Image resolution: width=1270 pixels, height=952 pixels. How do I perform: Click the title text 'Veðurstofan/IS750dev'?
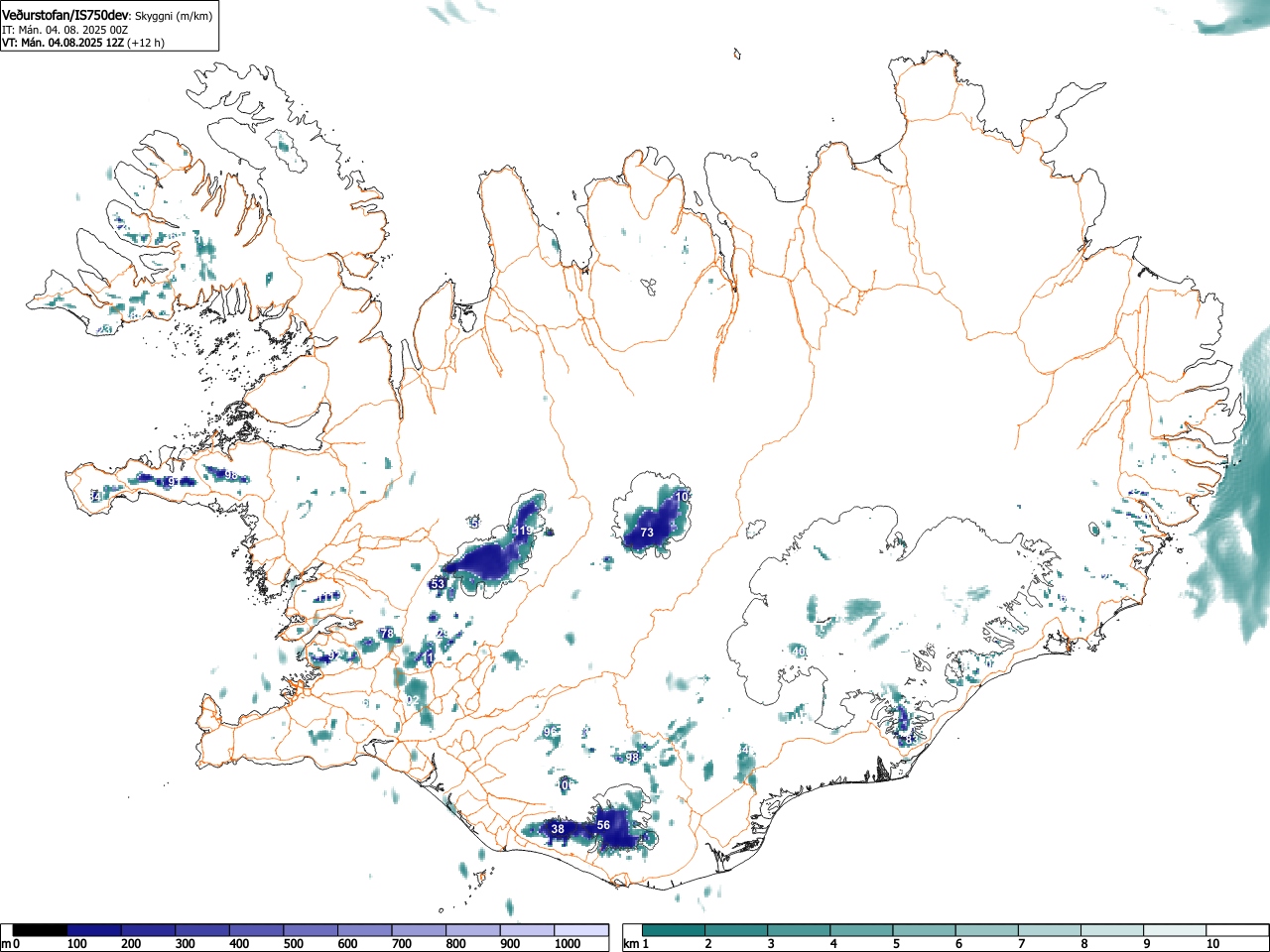pos(65,15)
